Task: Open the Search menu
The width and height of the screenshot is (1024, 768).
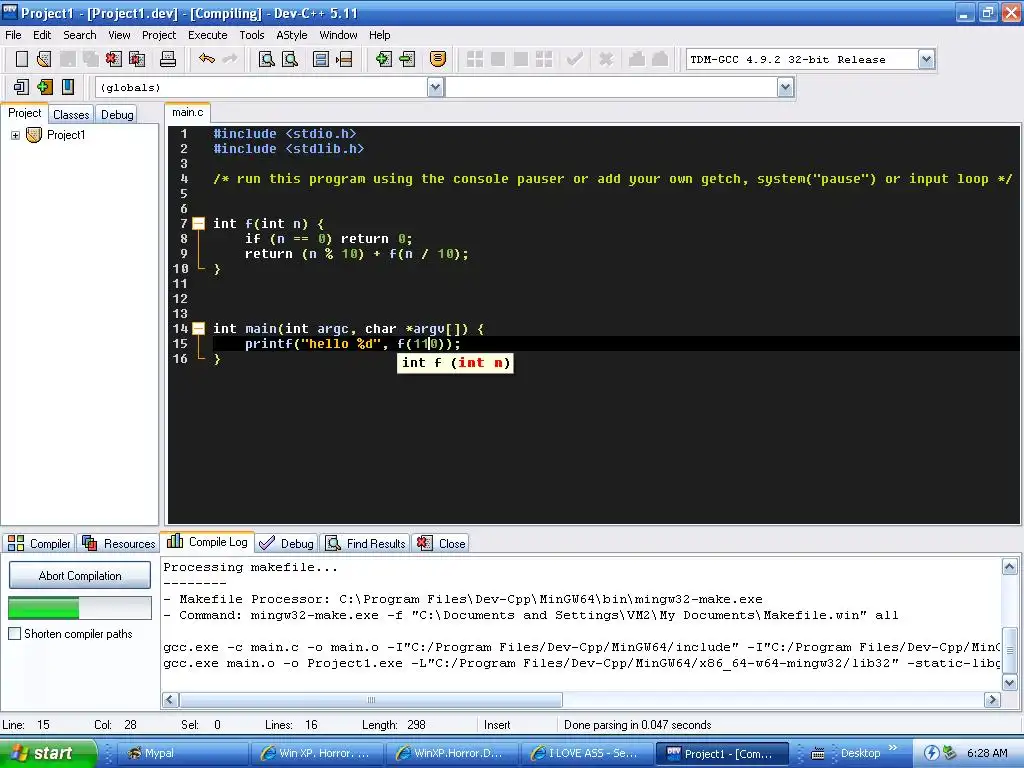Action: click(80, 35)
